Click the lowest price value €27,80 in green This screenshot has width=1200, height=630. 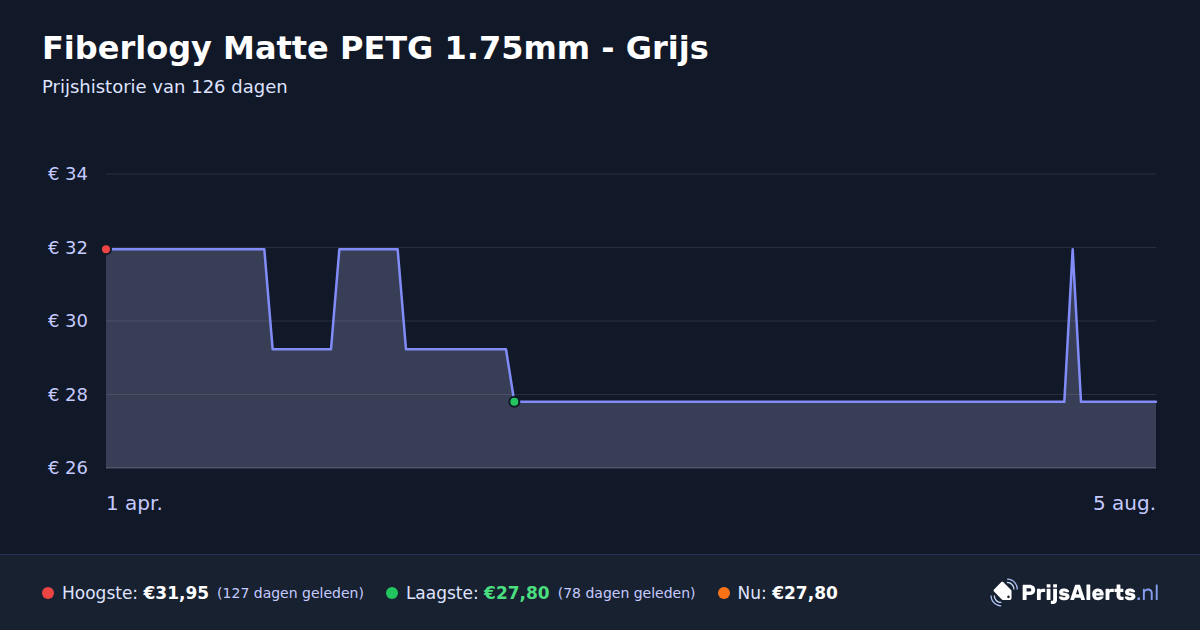517,593
